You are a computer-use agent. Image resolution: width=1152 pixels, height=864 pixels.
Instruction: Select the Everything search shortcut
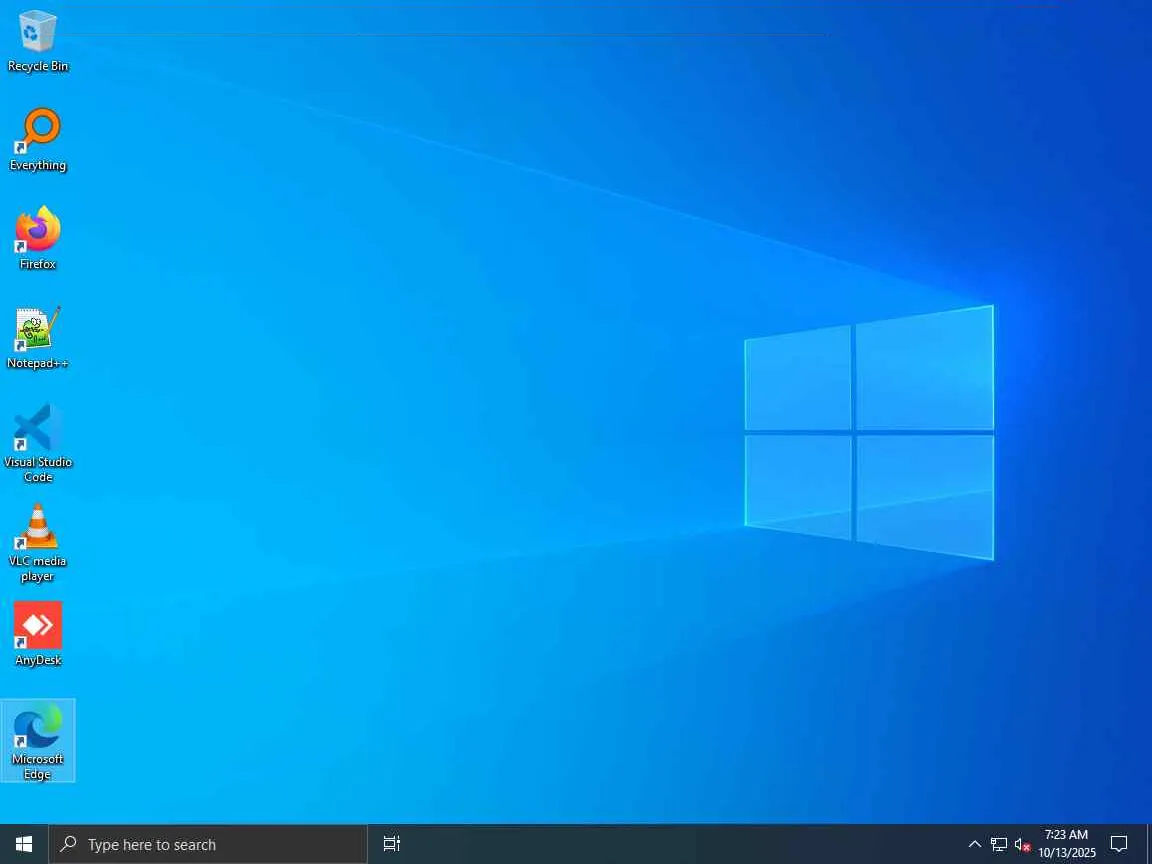[37, 140]
